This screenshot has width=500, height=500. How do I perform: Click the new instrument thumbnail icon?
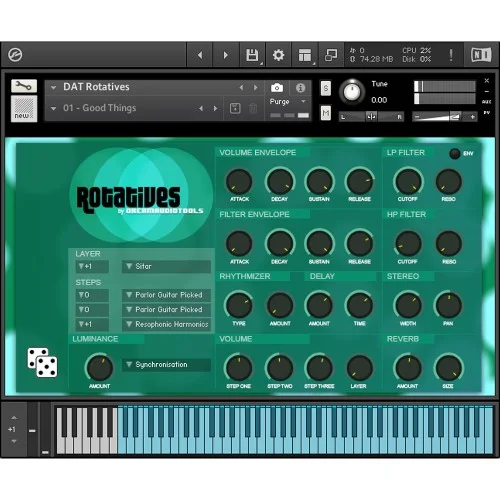pyautogui.click(x=24, y=109)
